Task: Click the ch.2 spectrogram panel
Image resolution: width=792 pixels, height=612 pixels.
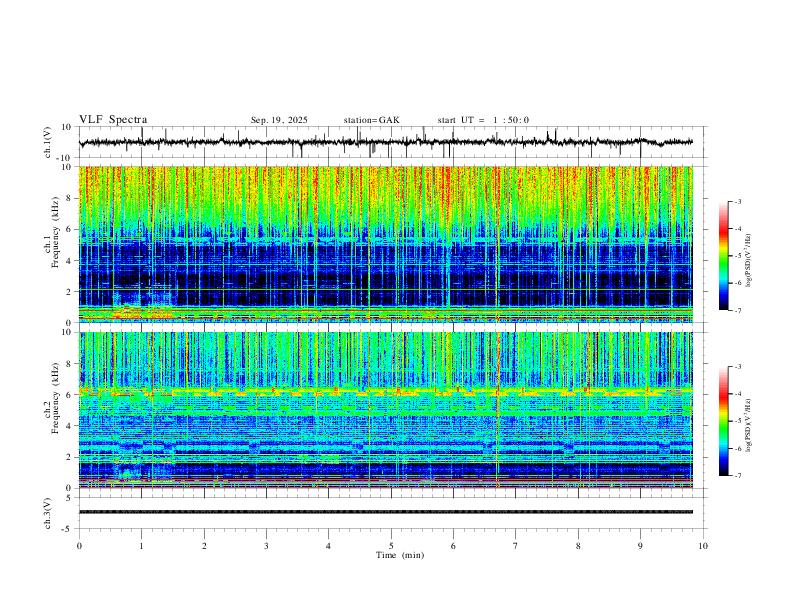Action: 386,410
